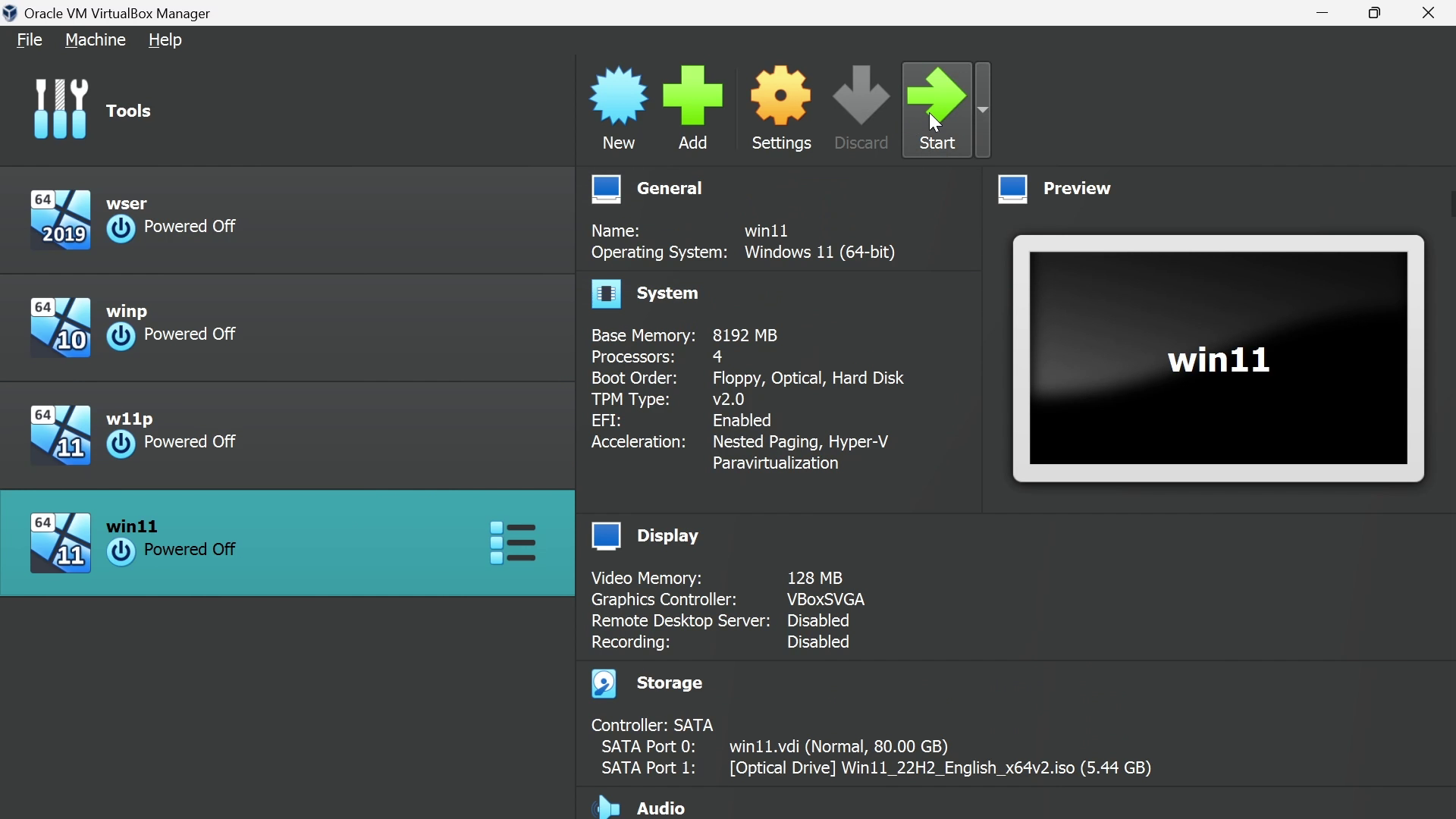Expand the Start button dropdown arrow

984,111
